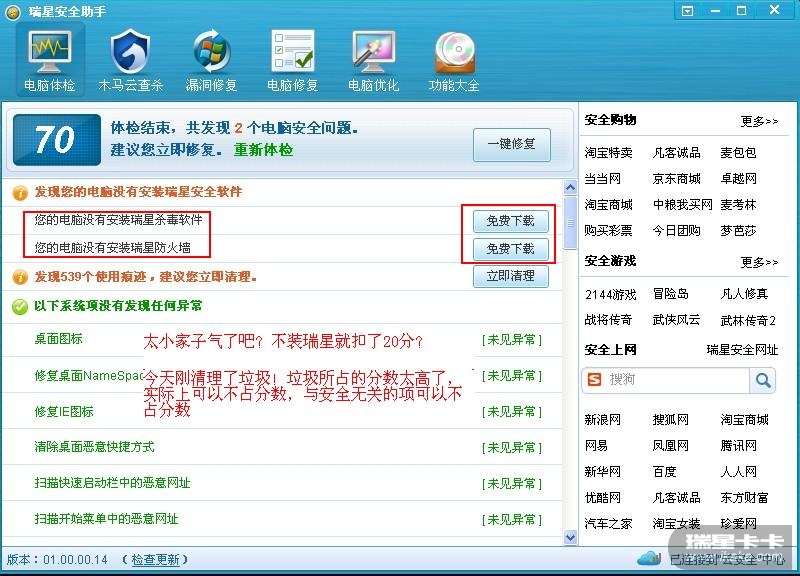Open the 网易 link

pos(596,446)
